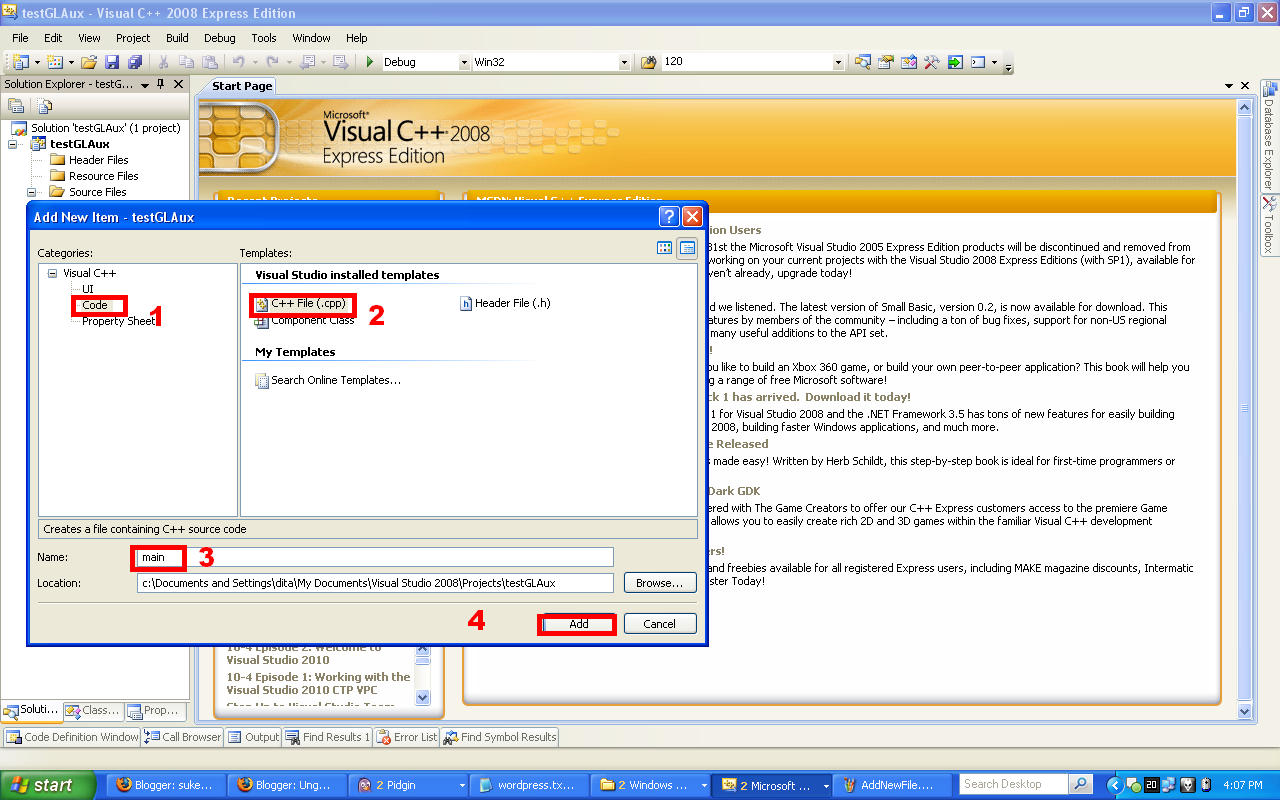This screenshot has width=1280, height=800.
Task: Open the wordpress.txt taskbar item
Action: (529, 785)
